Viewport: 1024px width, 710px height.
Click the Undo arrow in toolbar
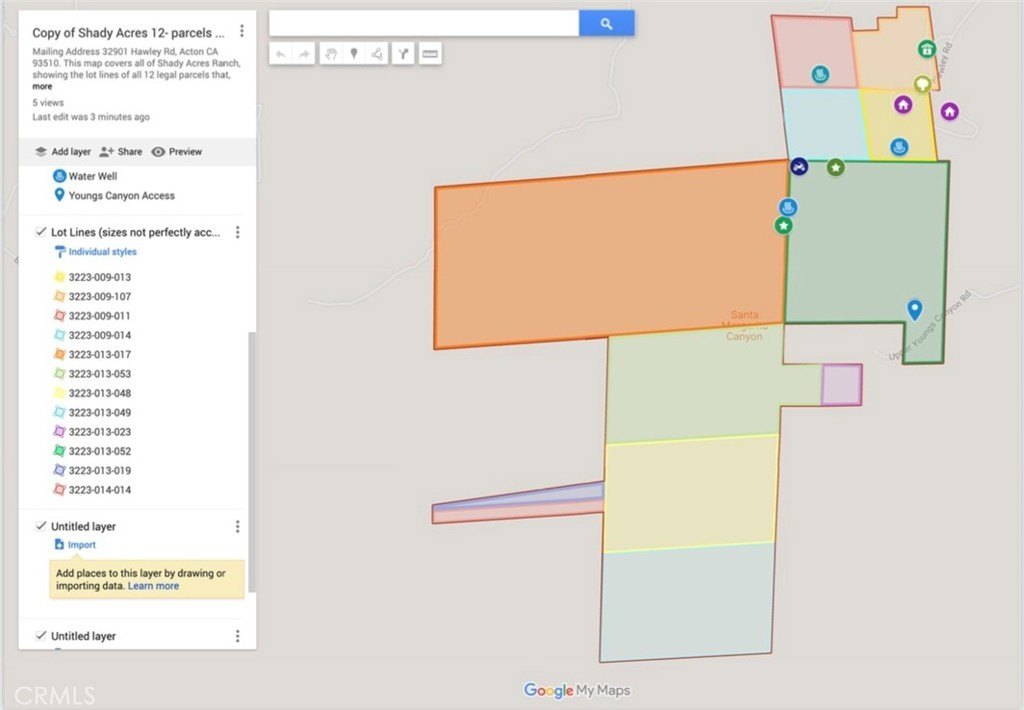(281, 54)
